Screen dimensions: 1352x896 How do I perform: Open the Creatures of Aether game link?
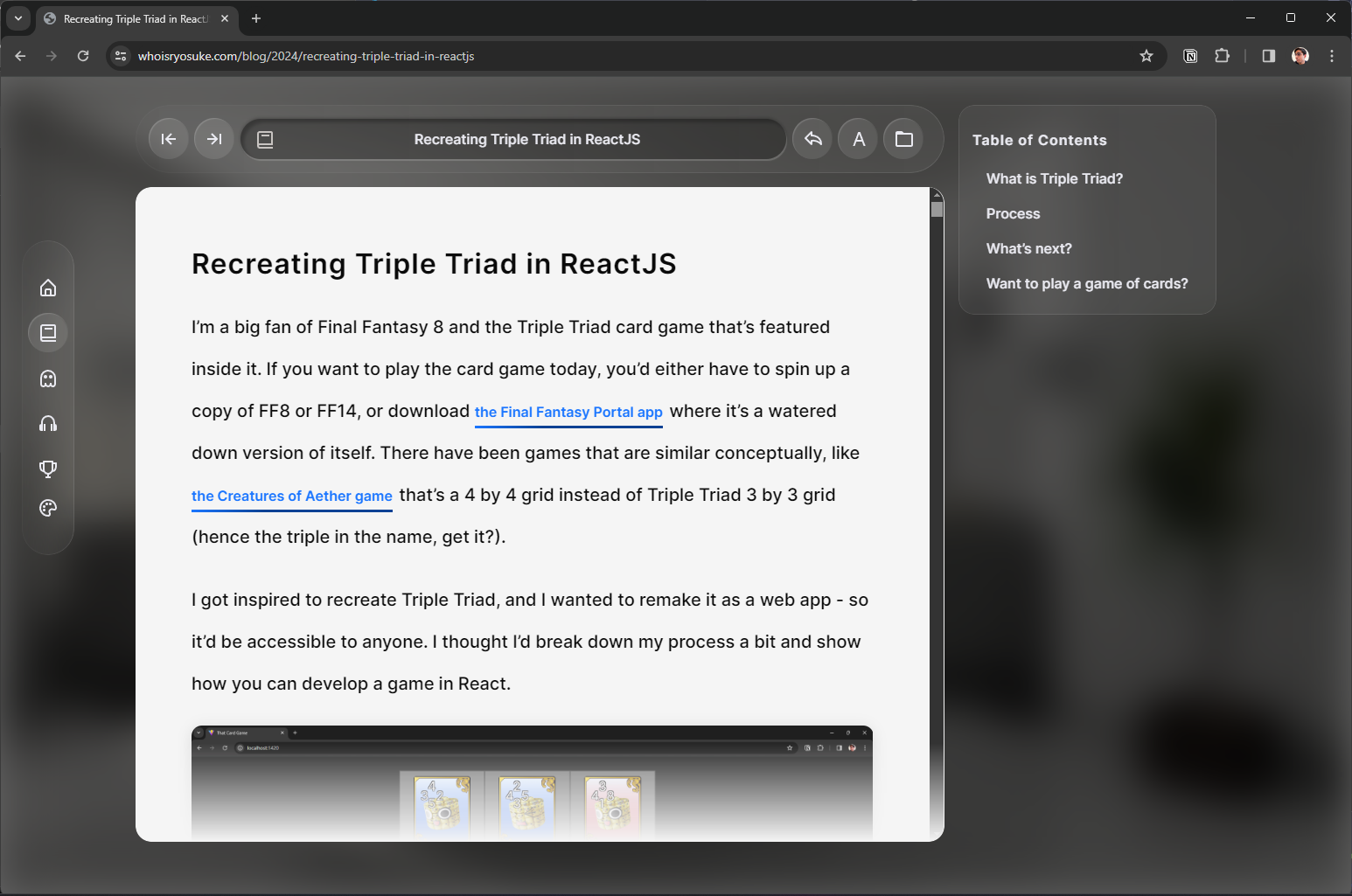point(291,496)
